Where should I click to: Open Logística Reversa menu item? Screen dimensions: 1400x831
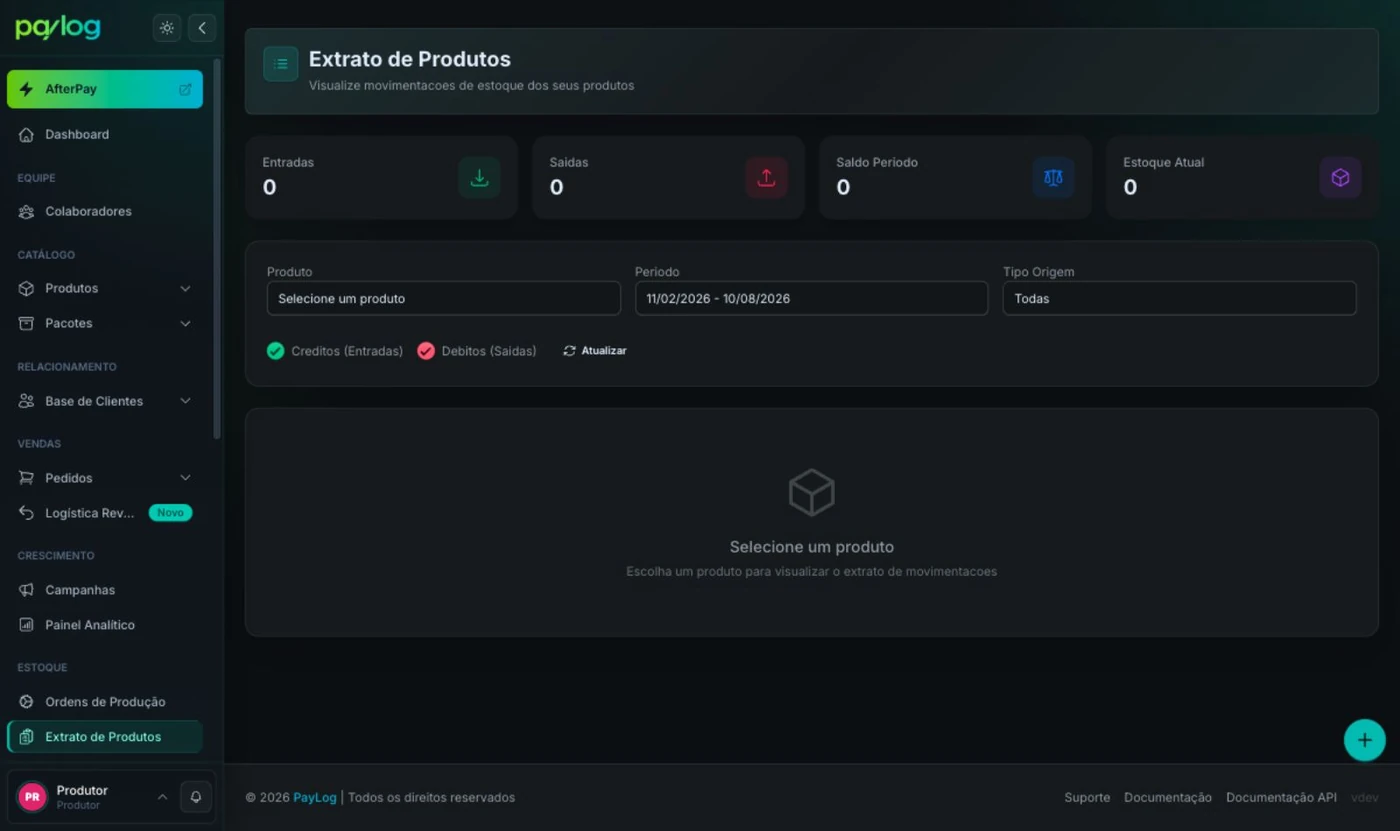105,513
